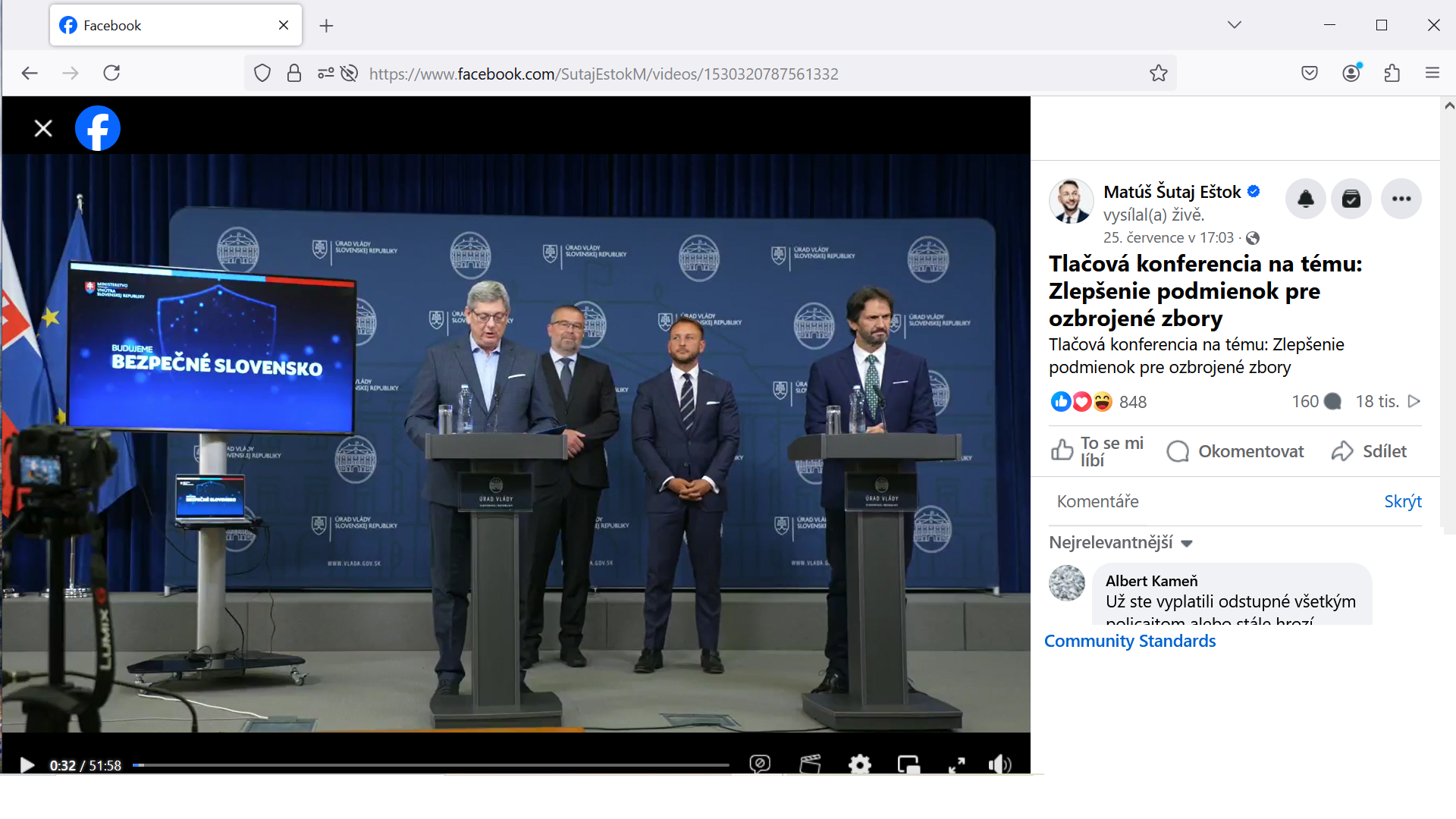Image resolution: width=1456 pixels, height=819 pixels.
Task: Open a new browser tab
Action: [x=326, y=26]
